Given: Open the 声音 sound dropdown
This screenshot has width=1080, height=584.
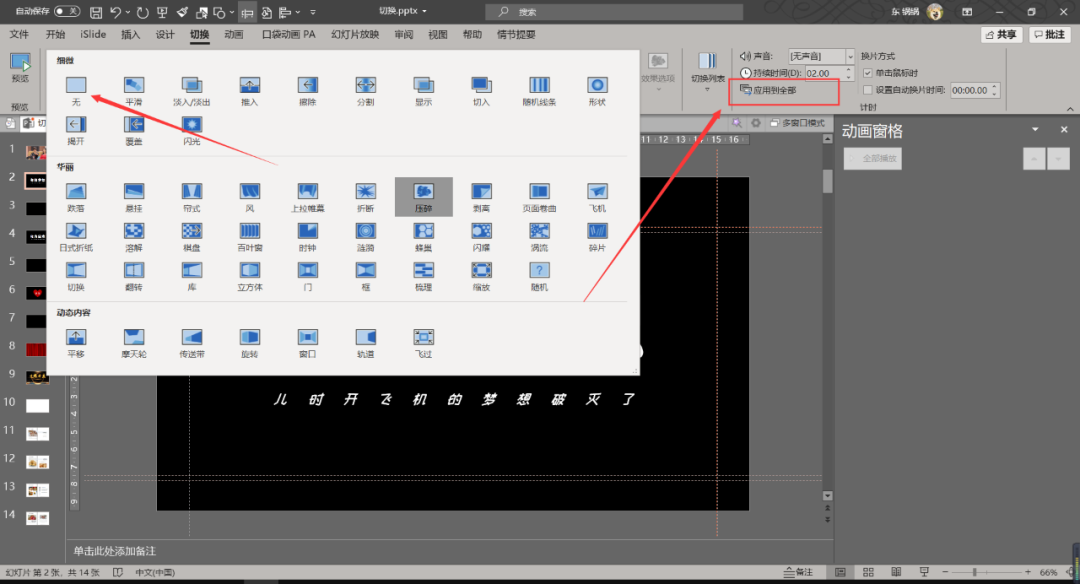Looking at the screenshot, I should [x=850, y=57].
